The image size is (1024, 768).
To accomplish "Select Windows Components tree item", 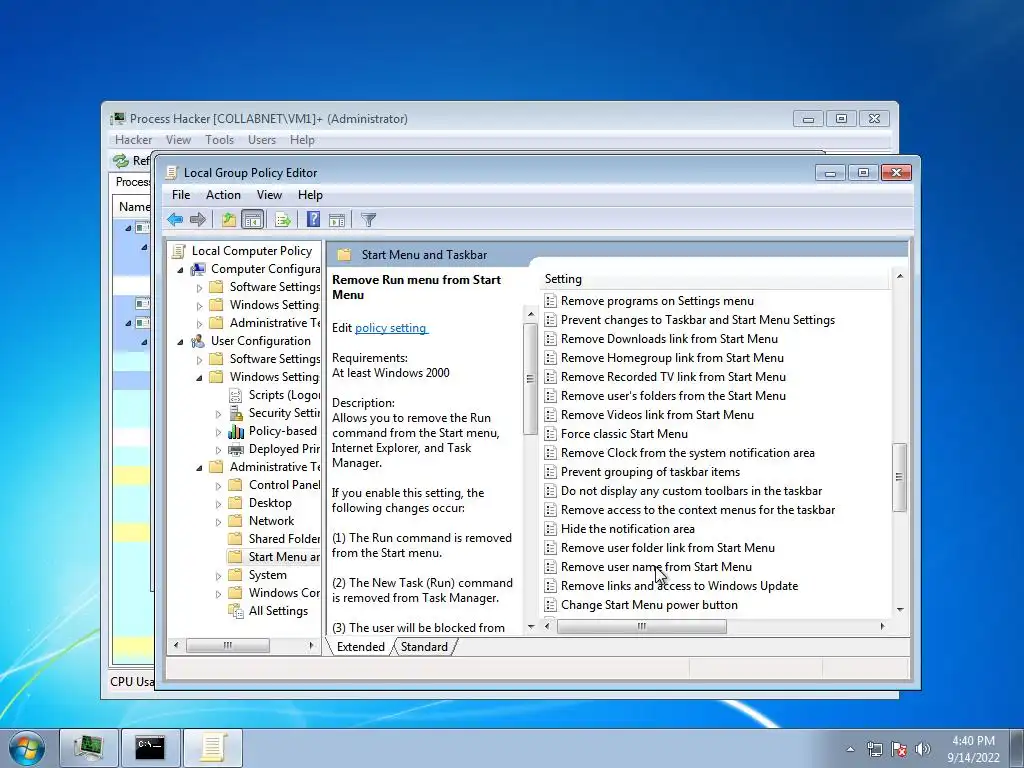I will pos(284,593).
